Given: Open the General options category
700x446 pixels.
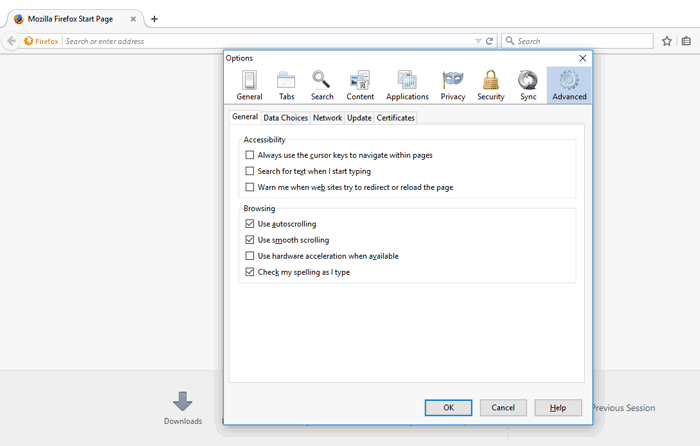Looking at the screenshot, I should coord(249,85).
